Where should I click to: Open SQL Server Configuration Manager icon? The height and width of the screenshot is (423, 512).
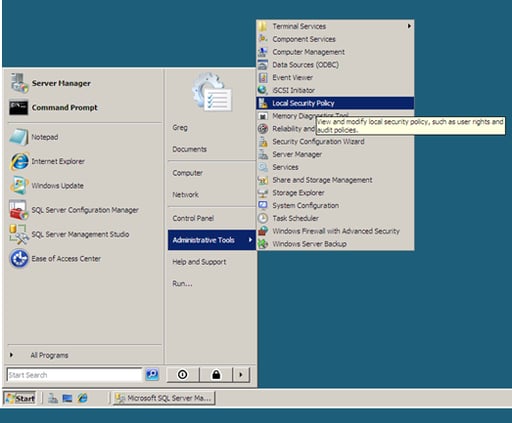tap(19, 210)
